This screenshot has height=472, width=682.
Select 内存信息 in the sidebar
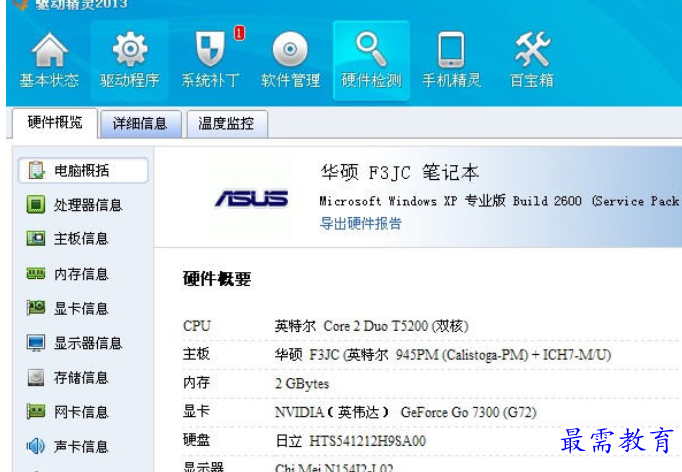click(81, 274)
